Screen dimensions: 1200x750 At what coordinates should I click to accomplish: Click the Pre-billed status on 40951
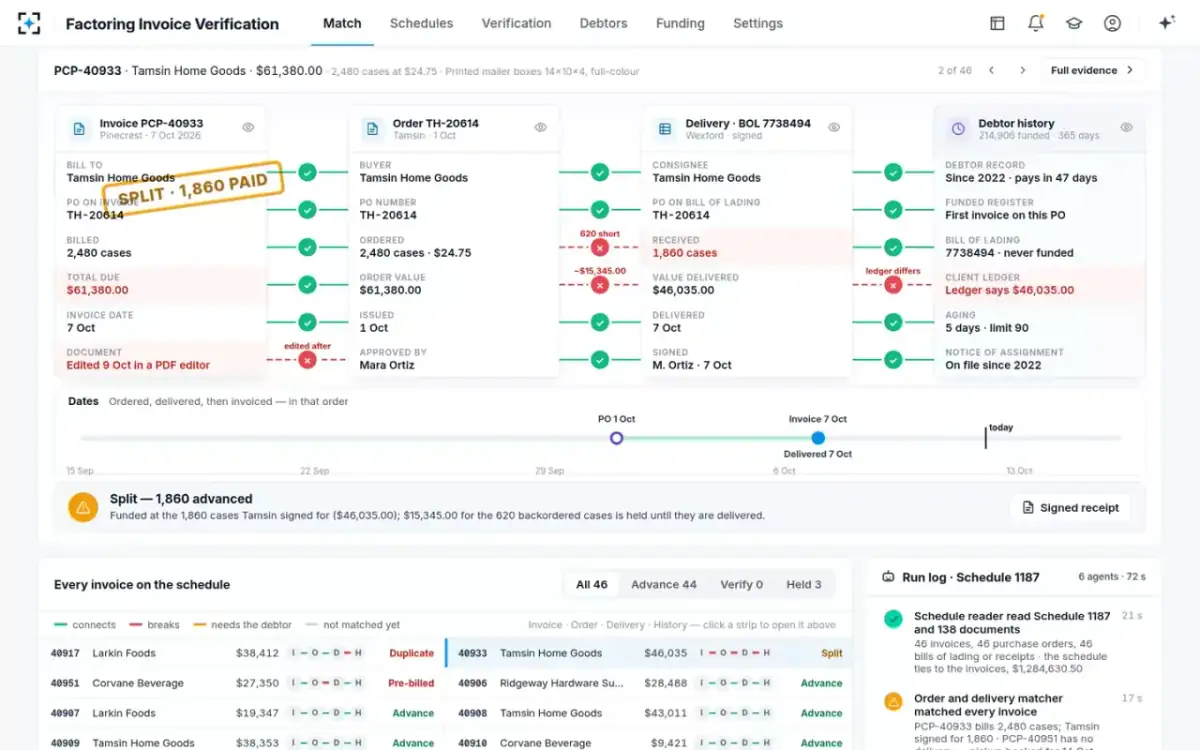[x=411, y=683]
